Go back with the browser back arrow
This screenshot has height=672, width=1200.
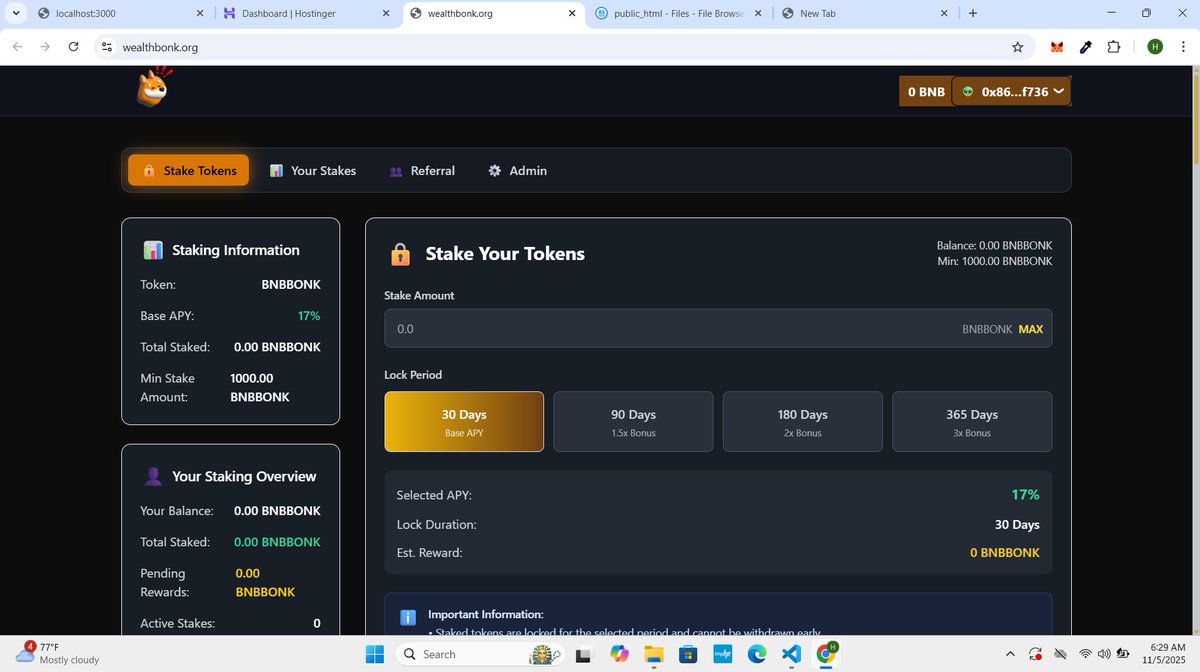[17, 47]
